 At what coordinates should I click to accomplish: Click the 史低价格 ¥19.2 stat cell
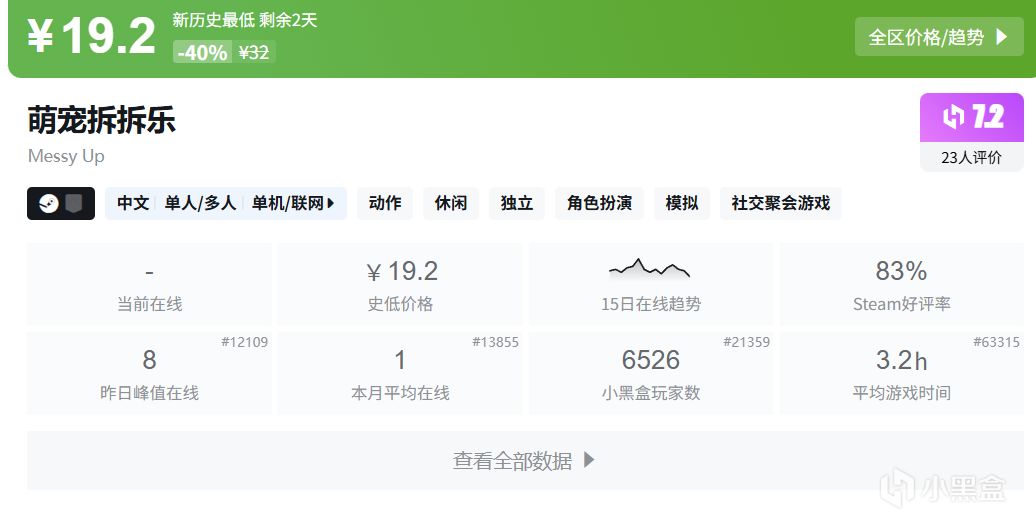[x=400, y=284]
